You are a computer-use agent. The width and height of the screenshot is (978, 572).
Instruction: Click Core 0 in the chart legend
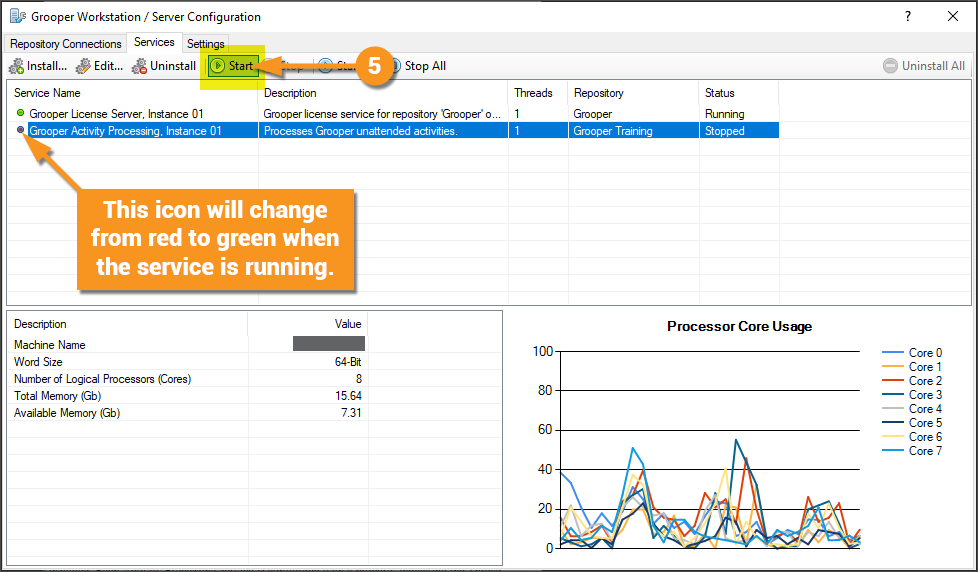(x=912, y=352)
